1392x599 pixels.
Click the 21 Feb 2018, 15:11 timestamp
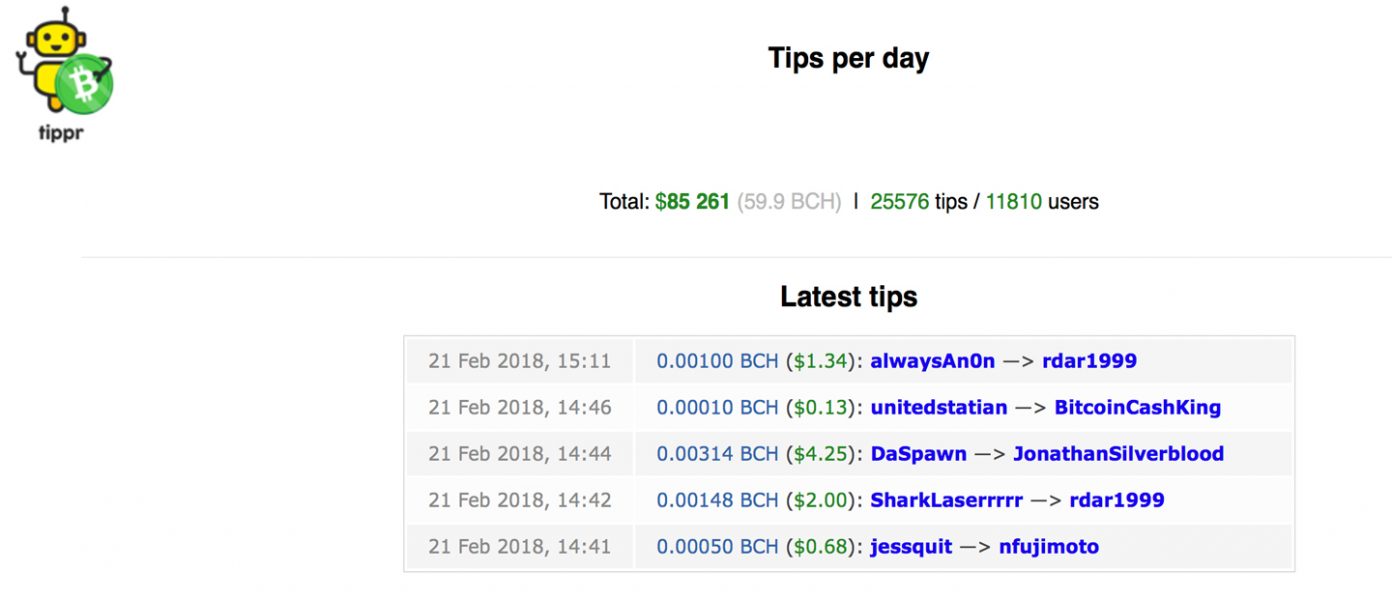(x=519, y=361)
